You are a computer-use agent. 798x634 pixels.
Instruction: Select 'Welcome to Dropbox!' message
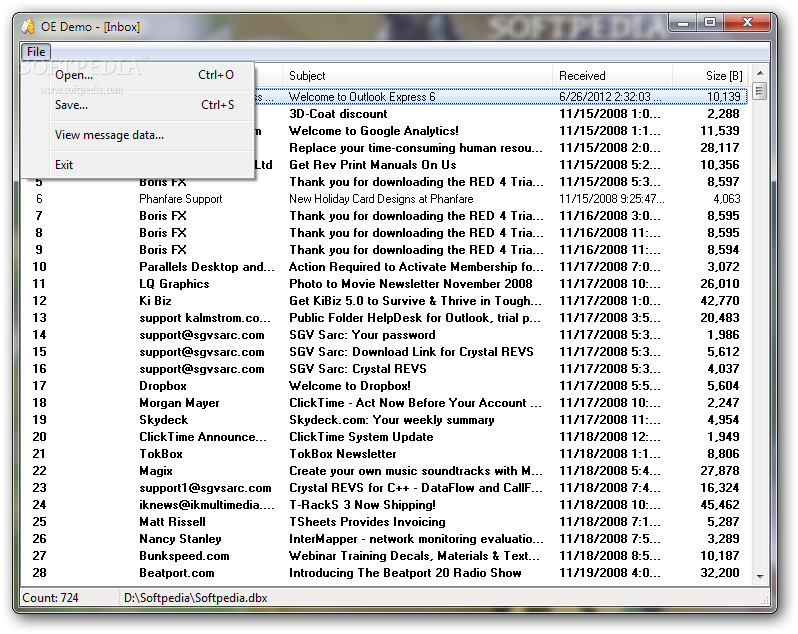(350, 386)
